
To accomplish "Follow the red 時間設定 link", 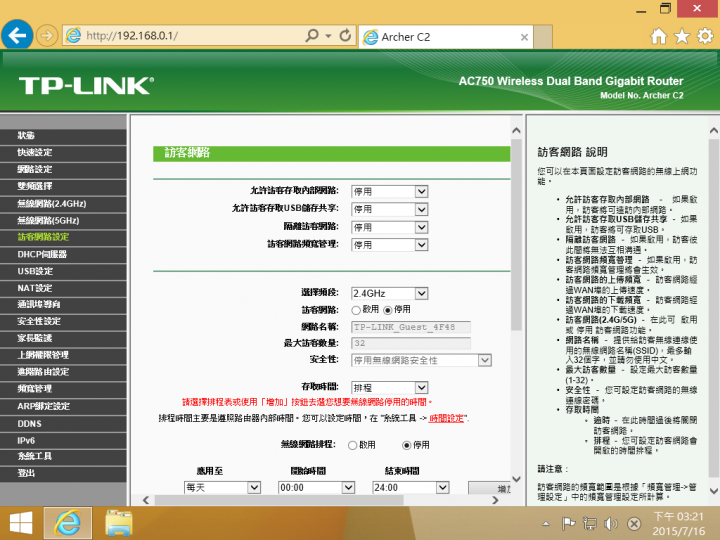I will point(446,418).
